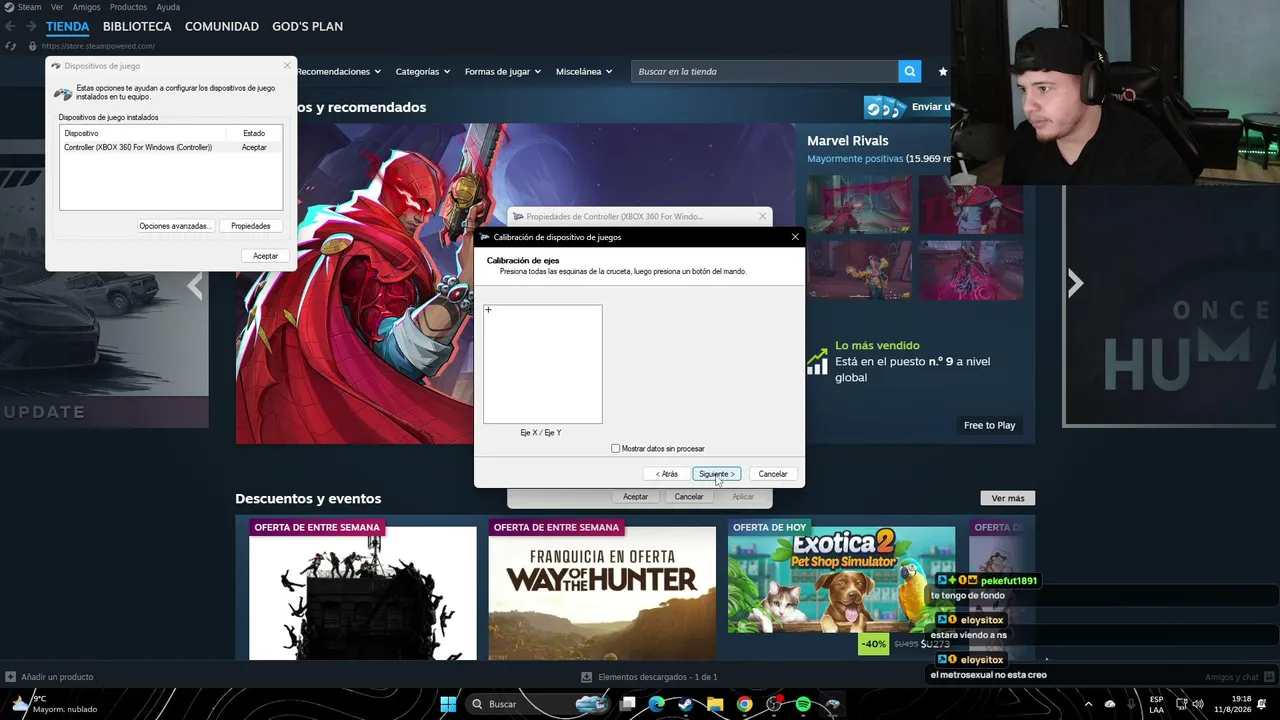Image resolution: width=1280 pixels, height=720 pixels.
Task: Open the Productos menu
Action: pos(128,7)
